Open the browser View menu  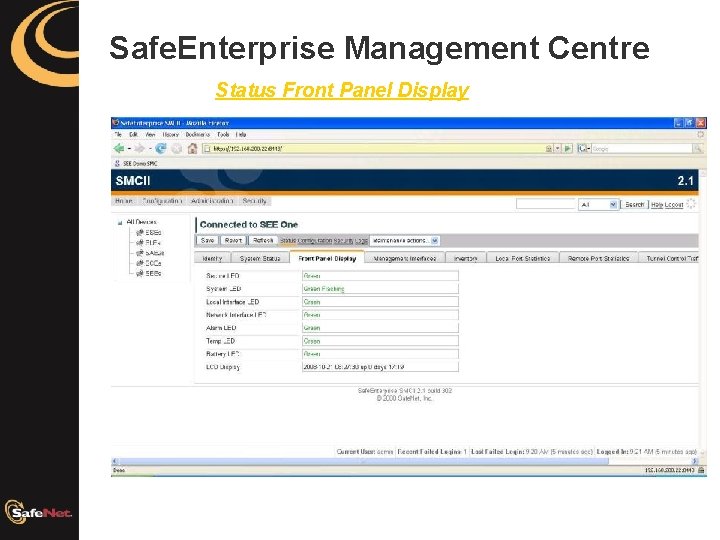pos(150,135)
